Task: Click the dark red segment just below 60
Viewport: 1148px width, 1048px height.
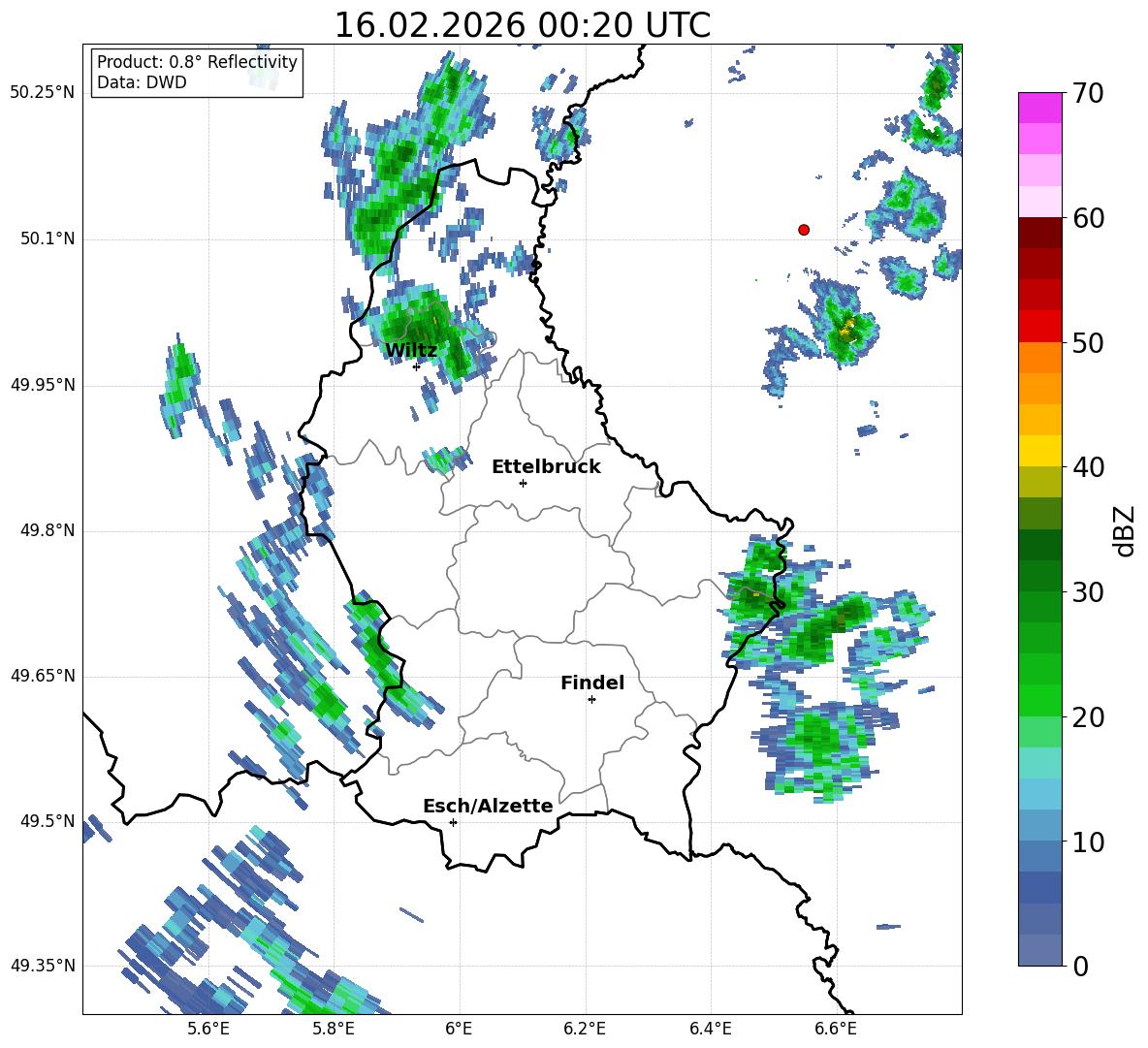Action: pyautogui.click(x=1039, y=233)
